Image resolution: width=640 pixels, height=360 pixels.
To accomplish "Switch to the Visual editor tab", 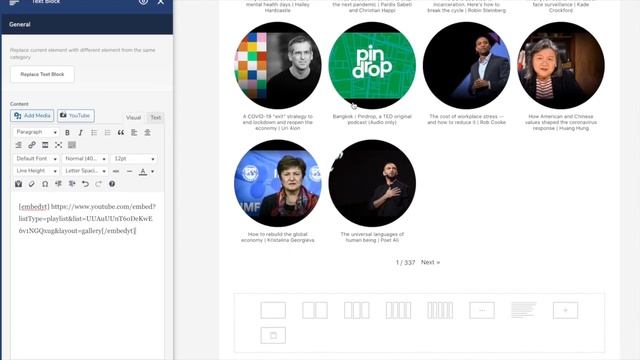I will pos(133,118).
